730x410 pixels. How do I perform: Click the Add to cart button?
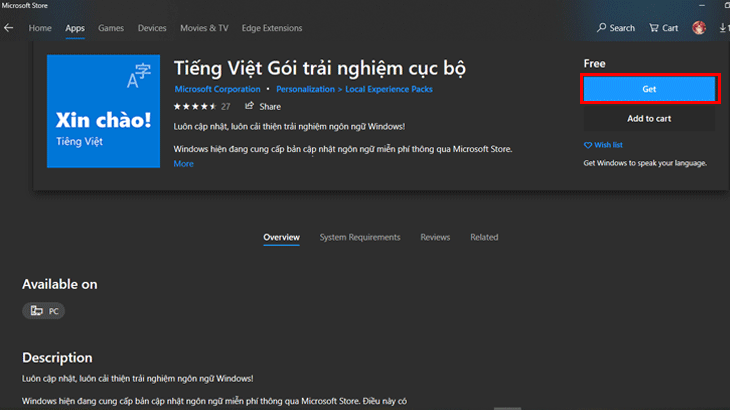(x=649, y=119)
